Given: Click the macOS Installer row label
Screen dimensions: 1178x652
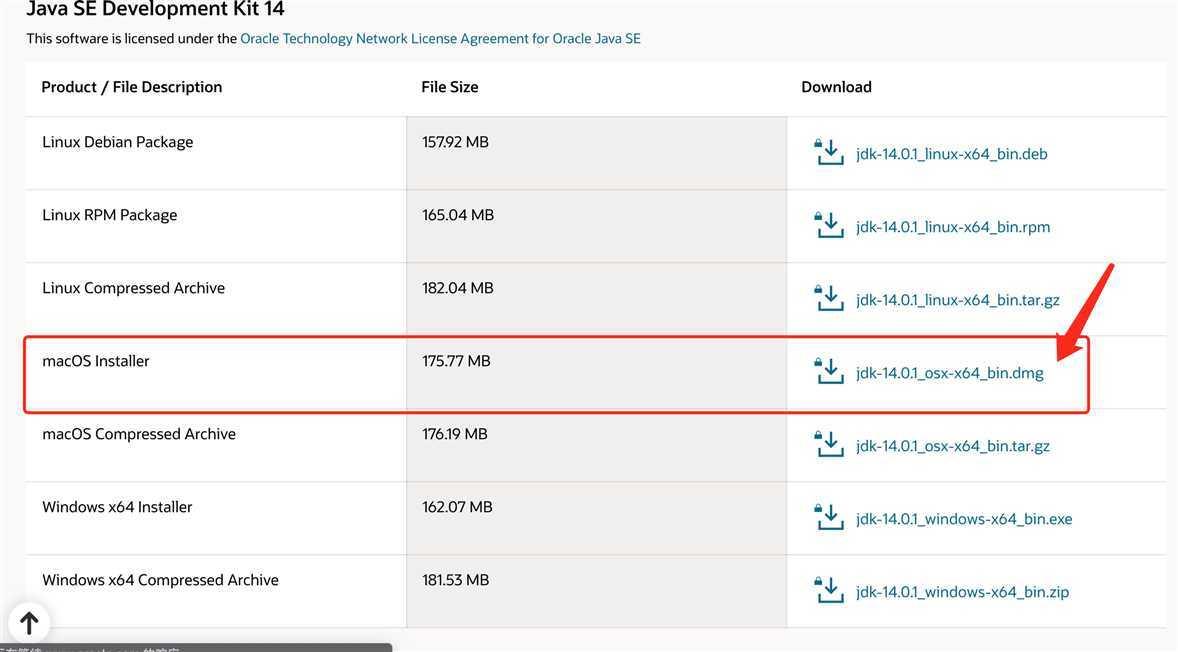Looking at the screenshot, I should click(x=96, y=361).
